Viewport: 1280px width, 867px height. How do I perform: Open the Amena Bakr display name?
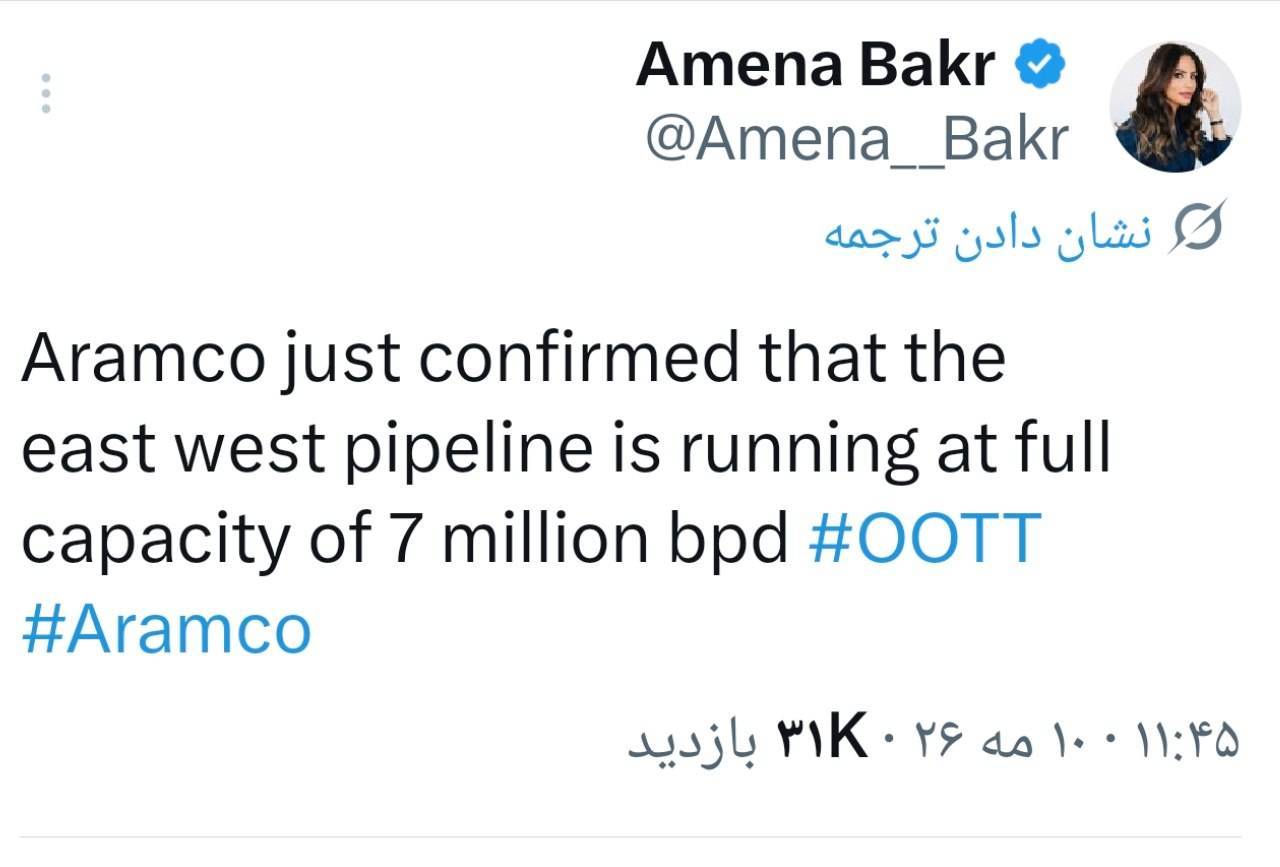[x=816, y=66]
